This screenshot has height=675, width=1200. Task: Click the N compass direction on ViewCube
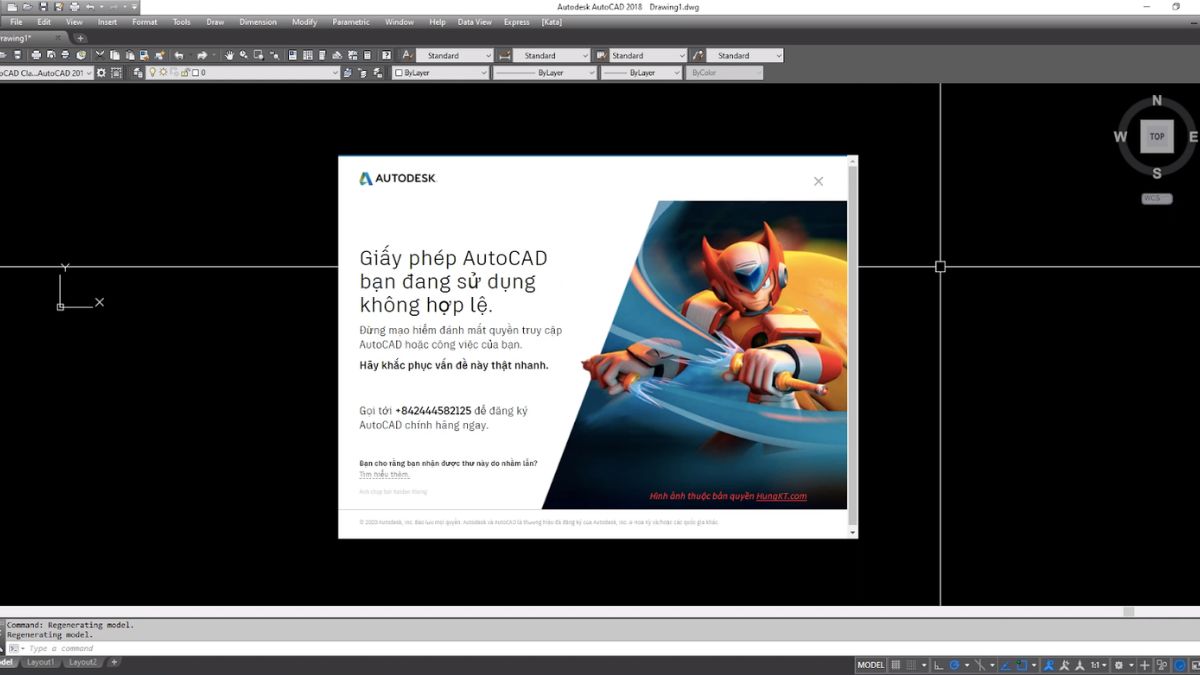1157,100
